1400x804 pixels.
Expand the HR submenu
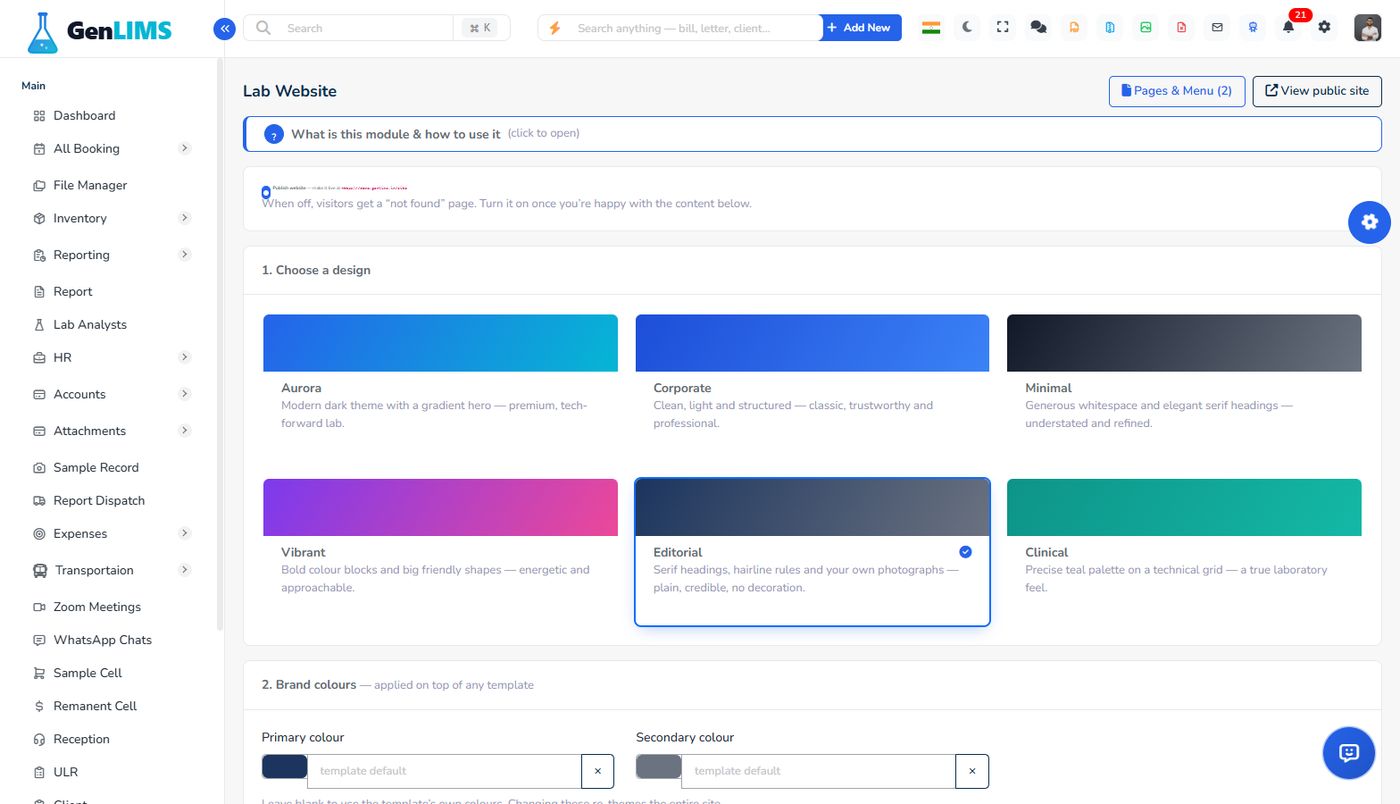point(184,357)
